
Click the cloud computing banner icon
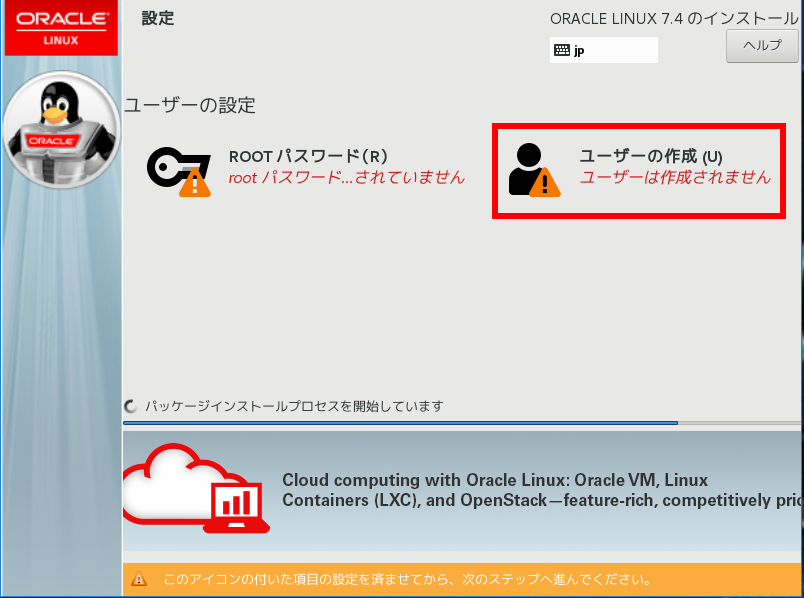(x=196, y=489)
